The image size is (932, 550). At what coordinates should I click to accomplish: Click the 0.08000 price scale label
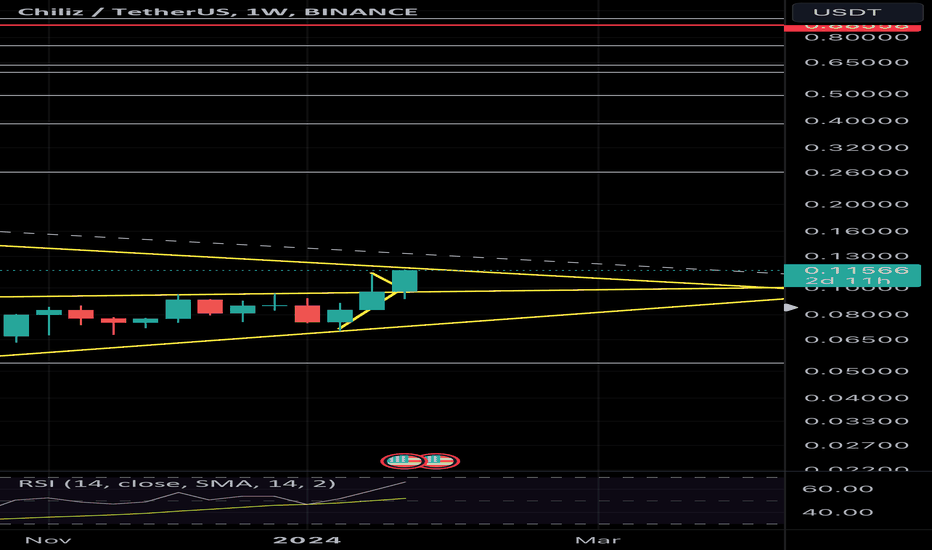pos(857,315)
